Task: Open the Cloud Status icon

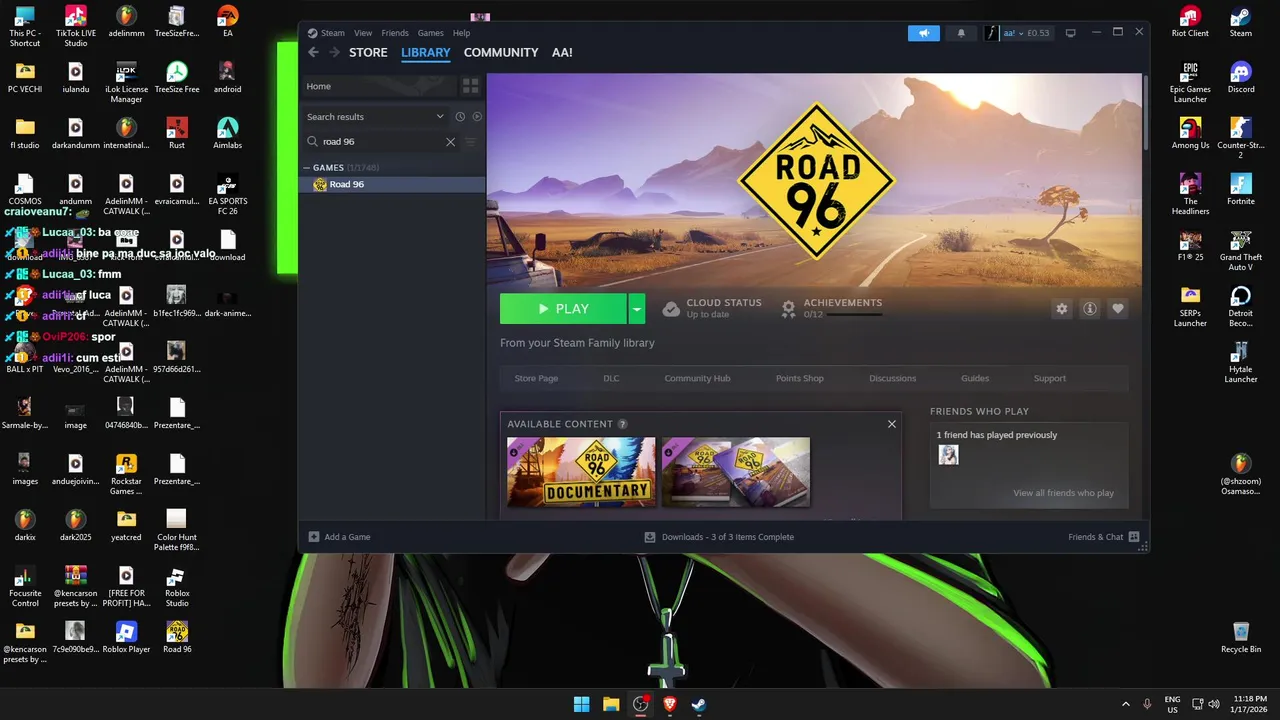Action: (671, 308)
